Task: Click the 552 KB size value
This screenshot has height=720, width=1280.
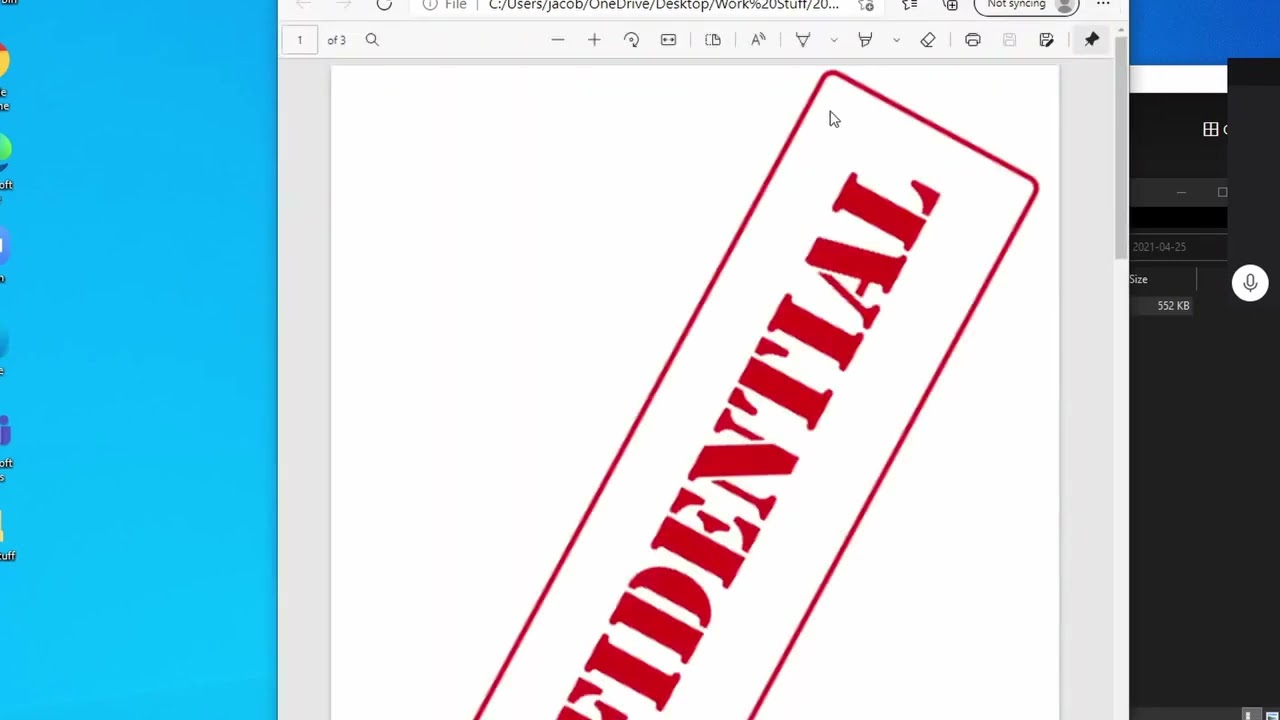Action: (1173, 305)
